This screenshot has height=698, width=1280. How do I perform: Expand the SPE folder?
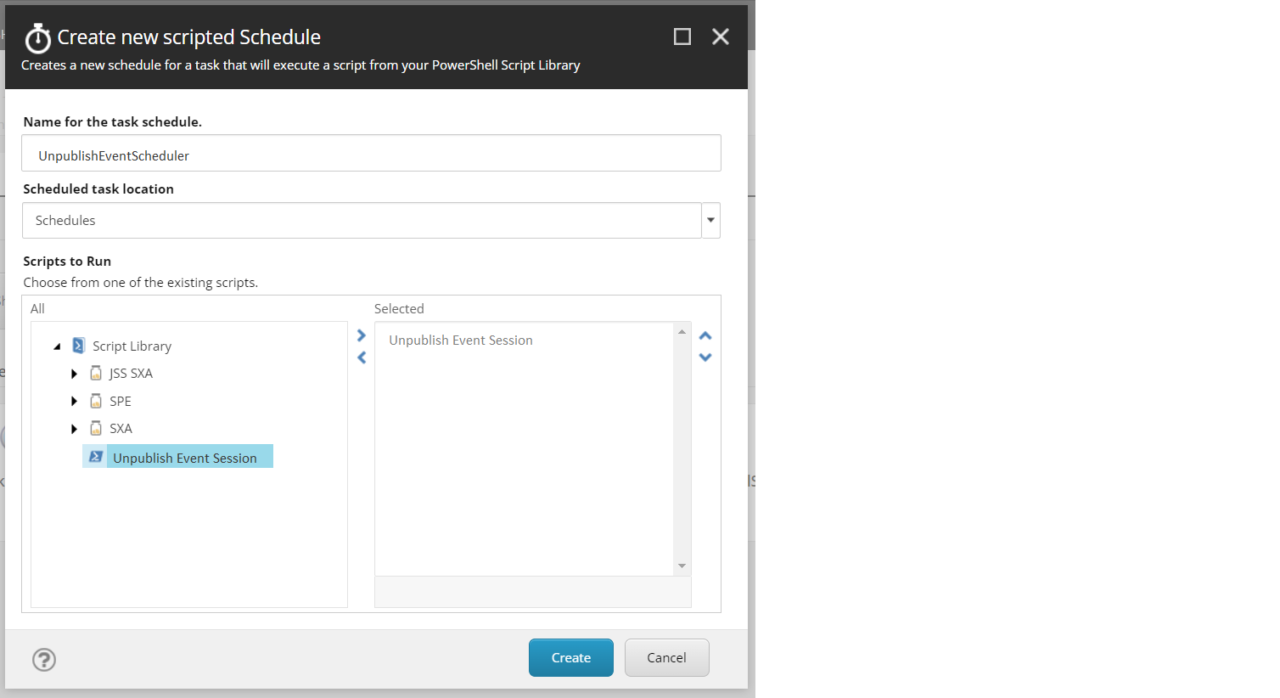click(74, 401)
